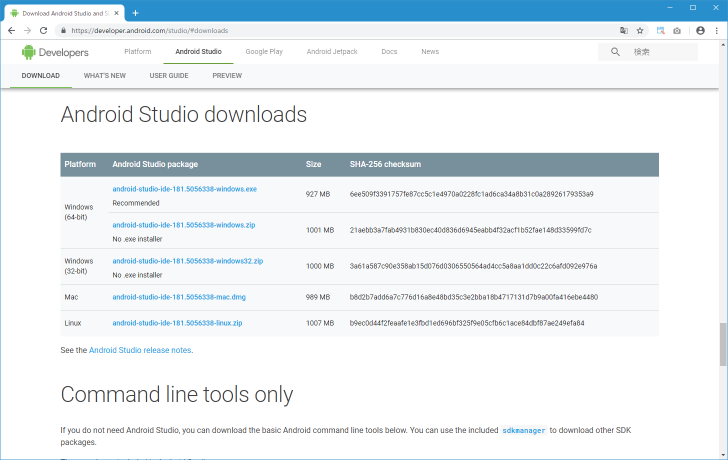Click the sdkmanager code link
The image size is (728, 460).
(523, 430)
